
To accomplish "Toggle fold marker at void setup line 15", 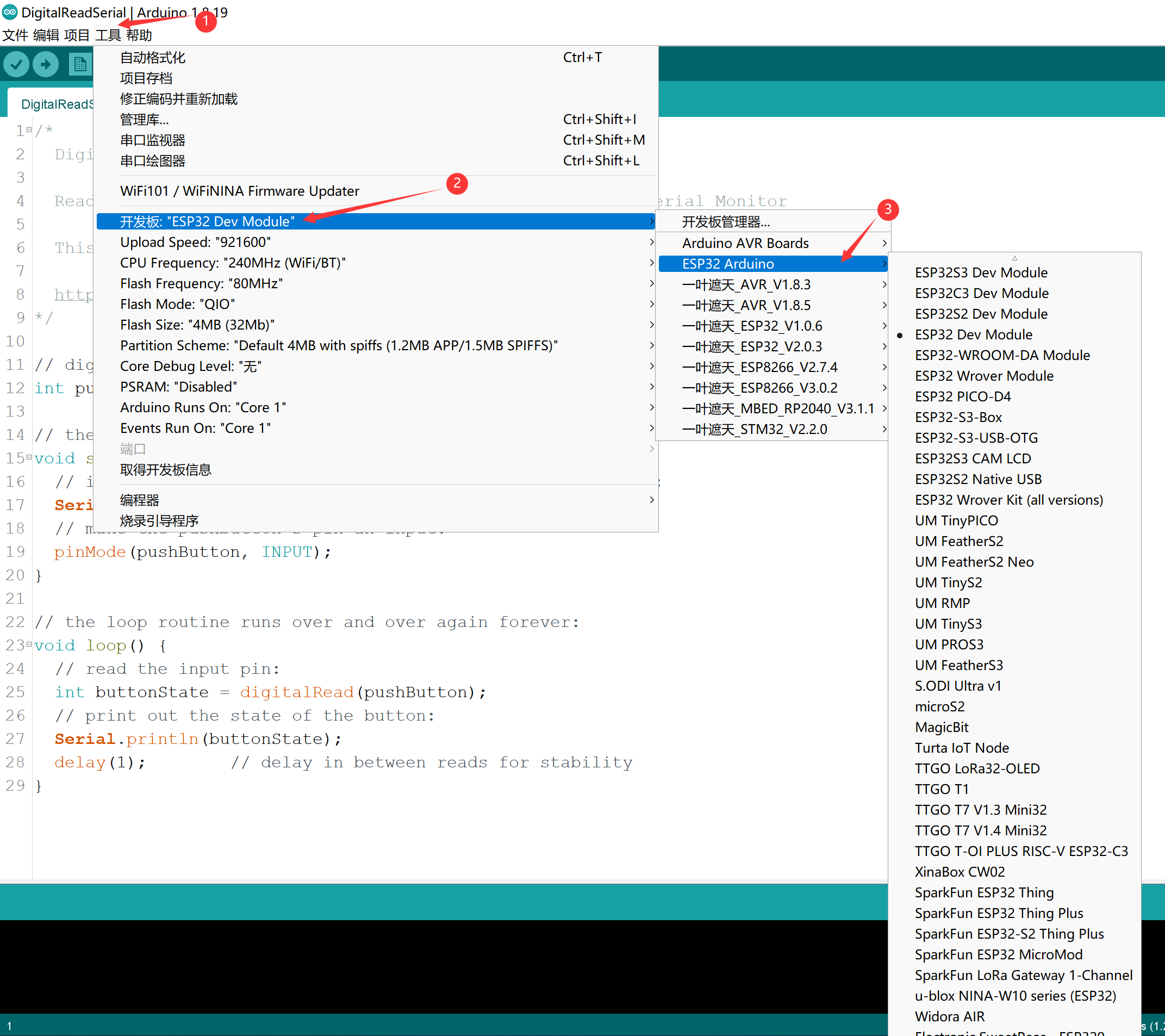I will pyautogui.click(x=28, y=458).
